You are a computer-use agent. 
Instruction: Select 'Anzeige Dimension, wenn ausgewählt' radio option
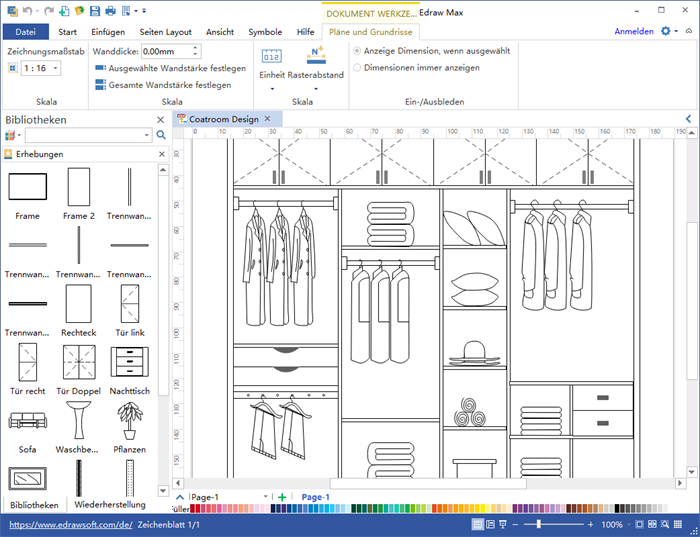358,51
